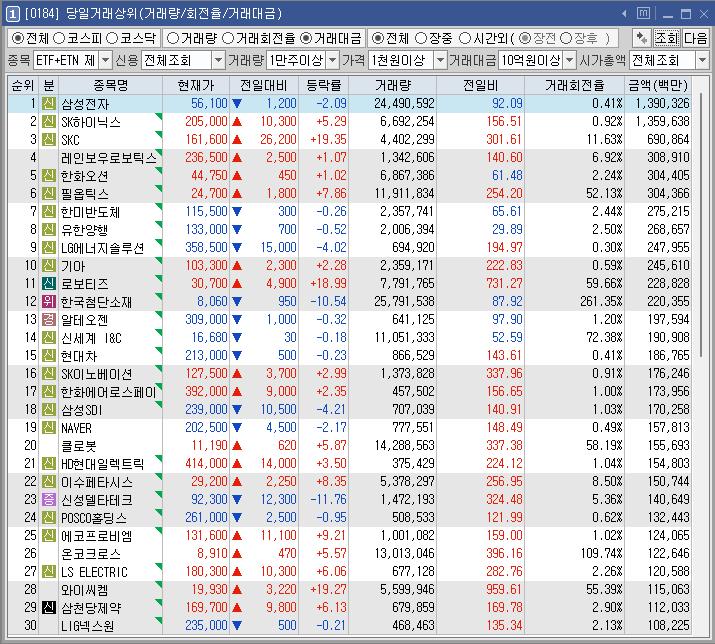Viewport: 715px width, 644px height.
Task: Select the 시간외 radio button
Action: (465, 38)
